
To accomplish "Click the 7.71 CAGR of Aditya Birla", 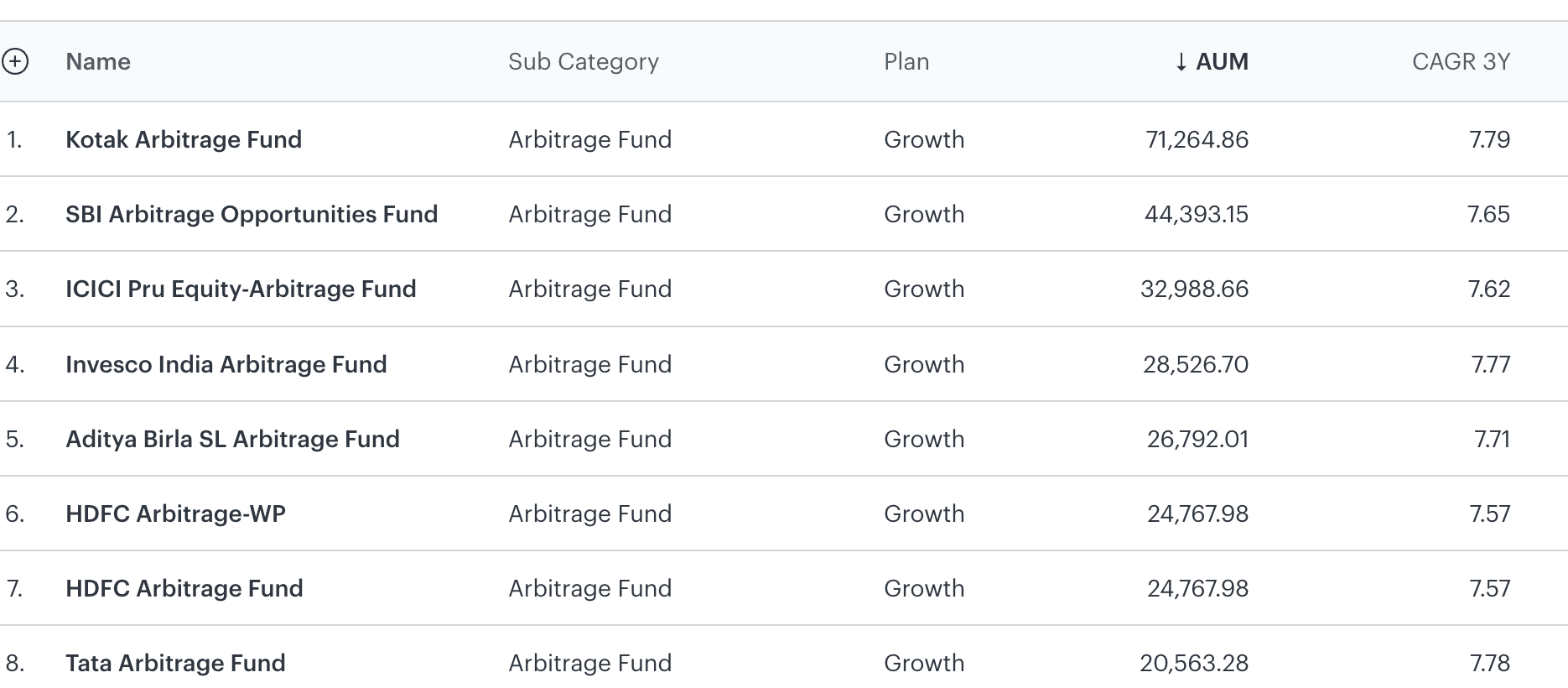I will (1493, 439).
